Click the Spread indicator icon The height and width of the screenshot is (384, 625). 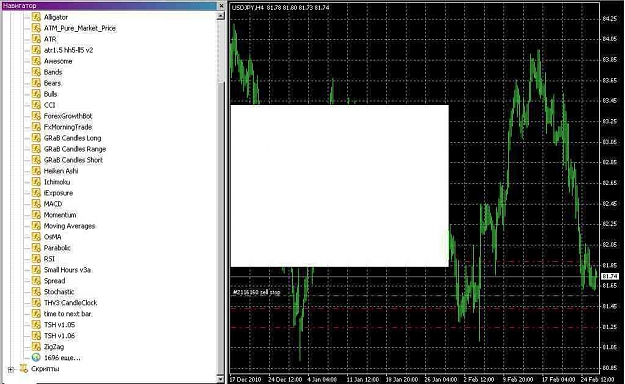point(36,281)
